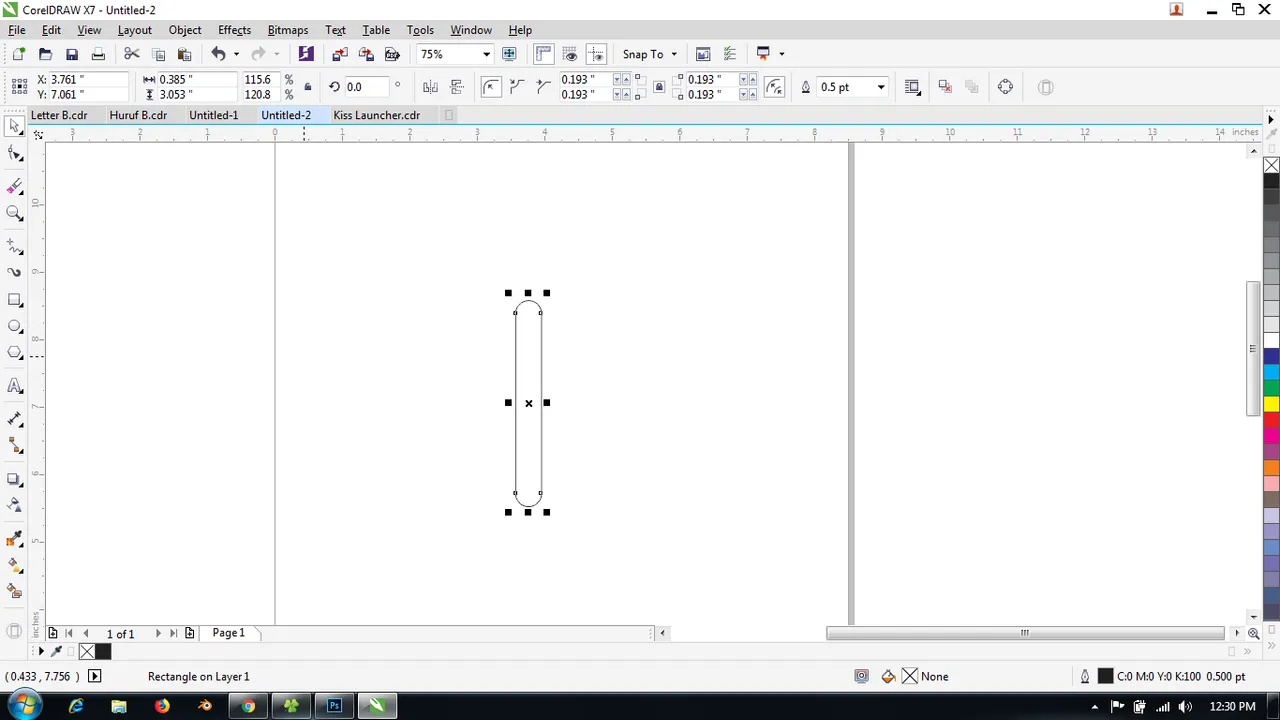Select the Interactive Fill tool

[x=15, y=566]
